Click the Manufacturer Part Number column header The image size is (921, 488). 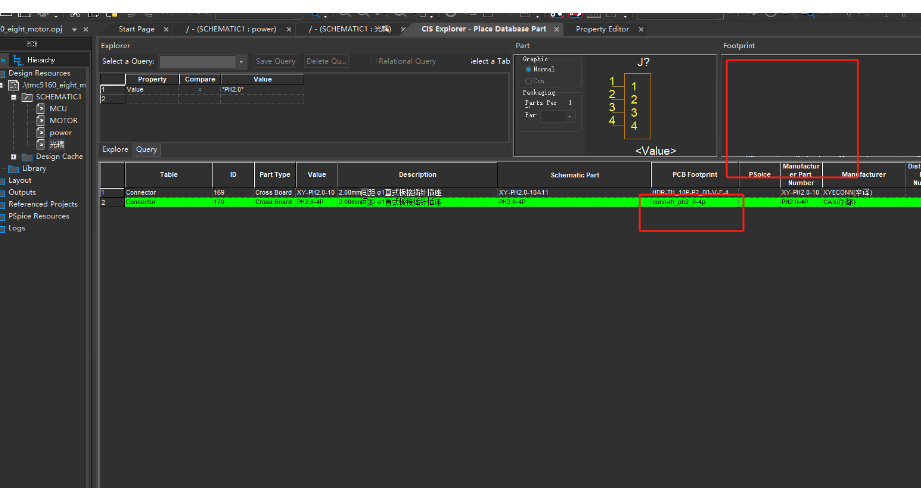[x=801, y=175]
